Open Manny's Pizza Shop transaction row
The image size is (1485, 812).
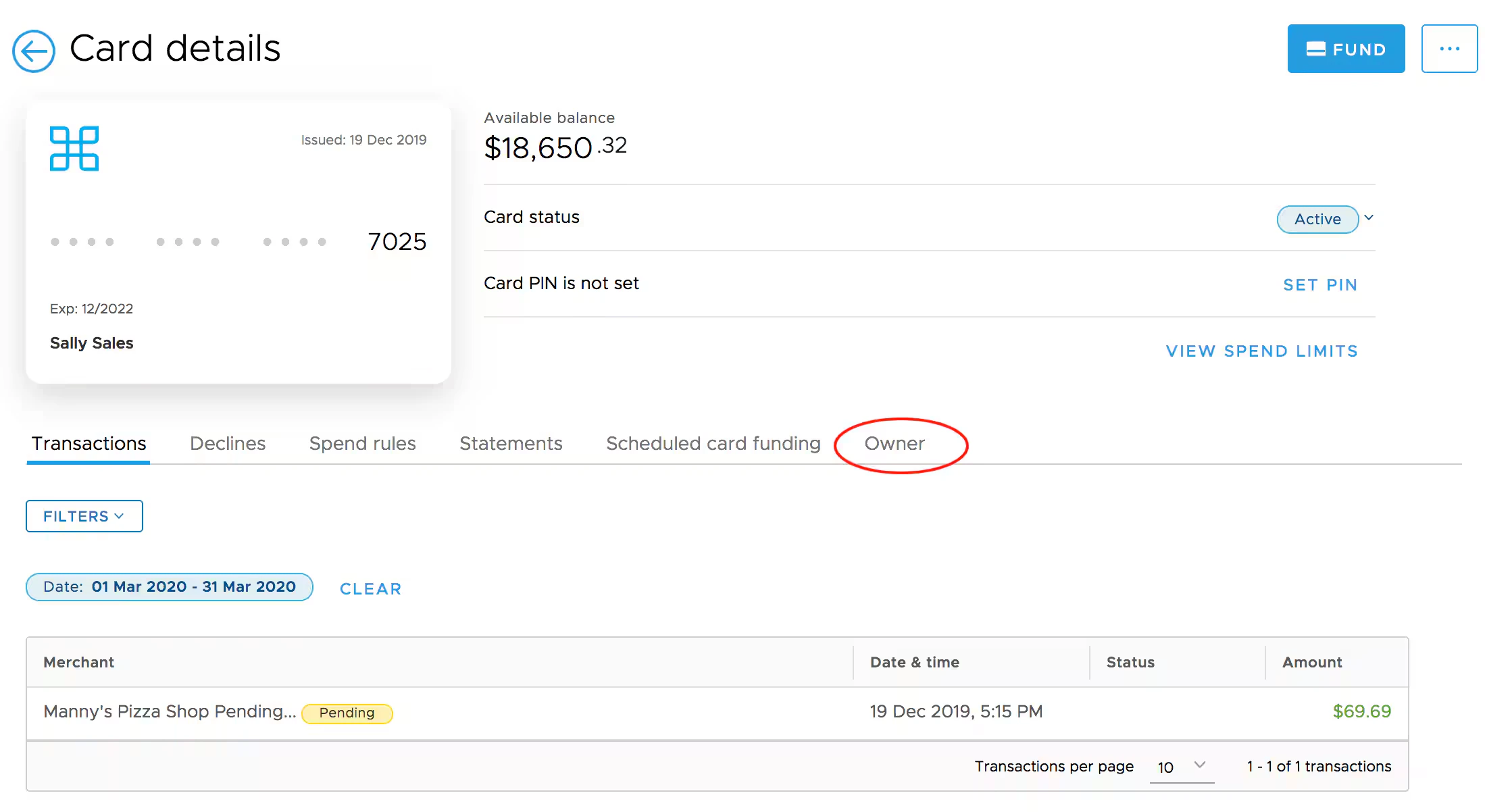click(169, 711)
